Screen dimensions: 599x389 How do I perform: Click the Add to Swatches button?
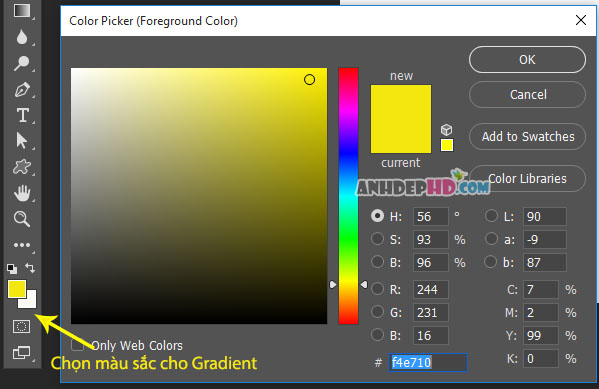(x=528, y=136)
